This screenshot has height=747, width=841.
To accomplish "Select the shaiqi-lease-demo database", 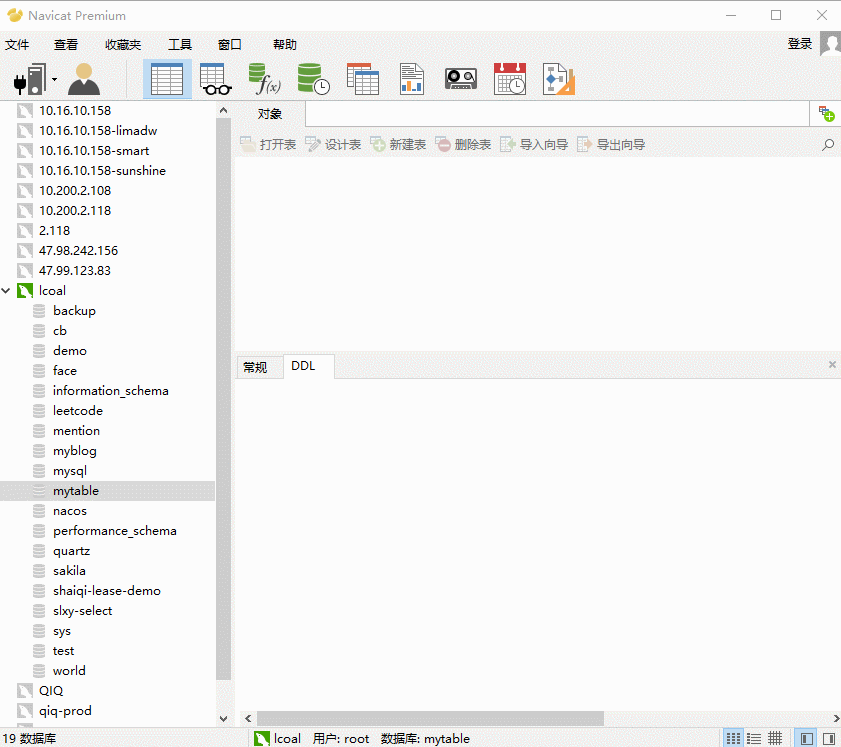I will point(107,591).
